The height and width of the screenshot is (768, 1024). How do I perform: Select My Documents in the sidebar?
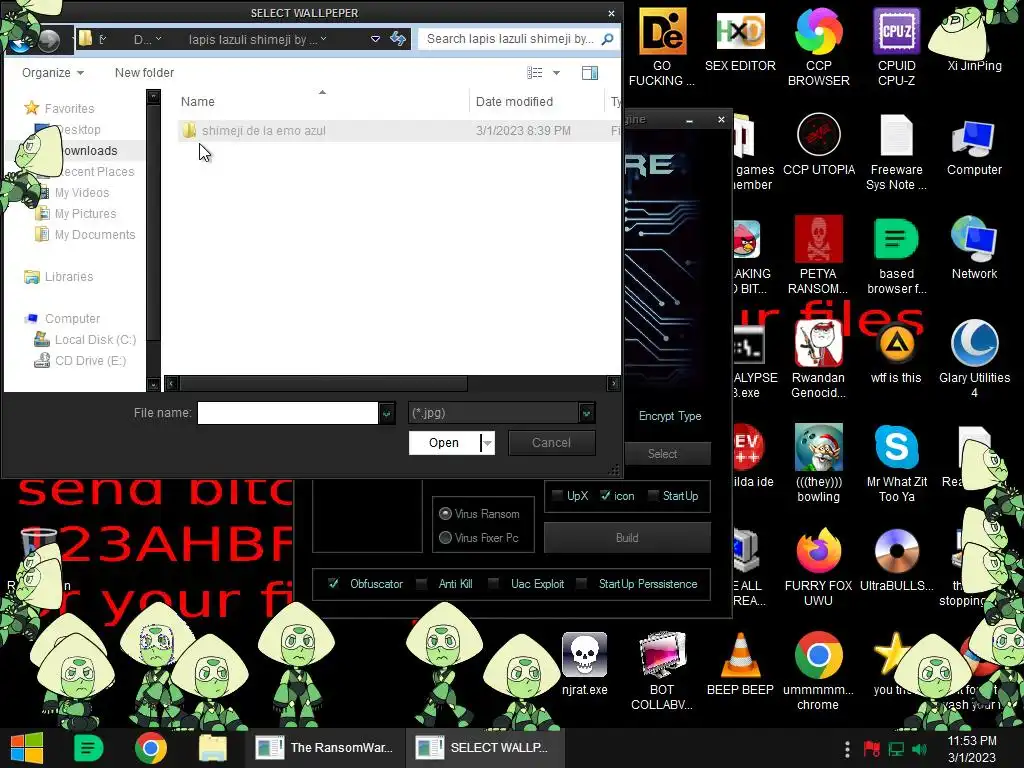85,234
